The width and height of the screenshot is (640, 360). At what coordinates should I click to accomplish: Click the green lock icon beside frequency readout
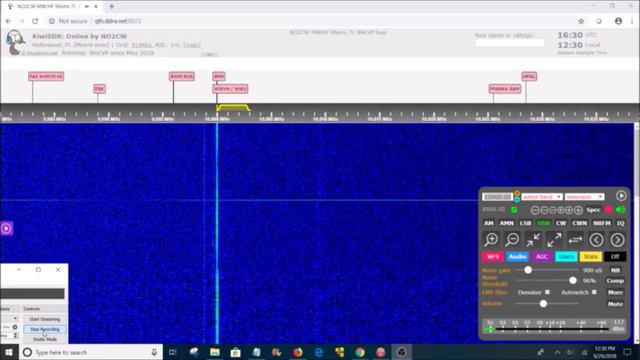(x=514, y=210)
